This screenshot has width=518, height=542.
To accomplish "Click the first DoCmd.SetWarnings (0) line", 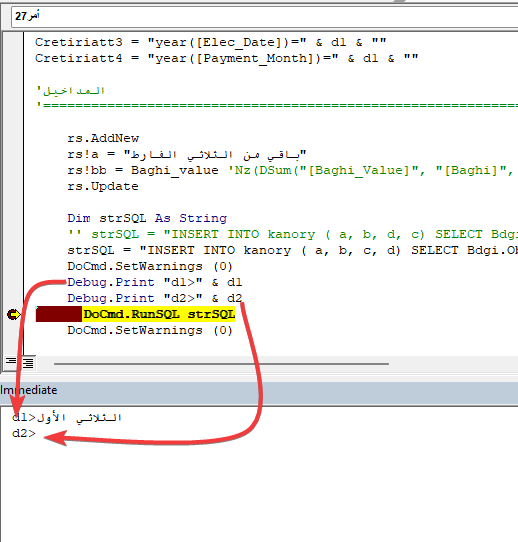I will (x=150, y=267).
